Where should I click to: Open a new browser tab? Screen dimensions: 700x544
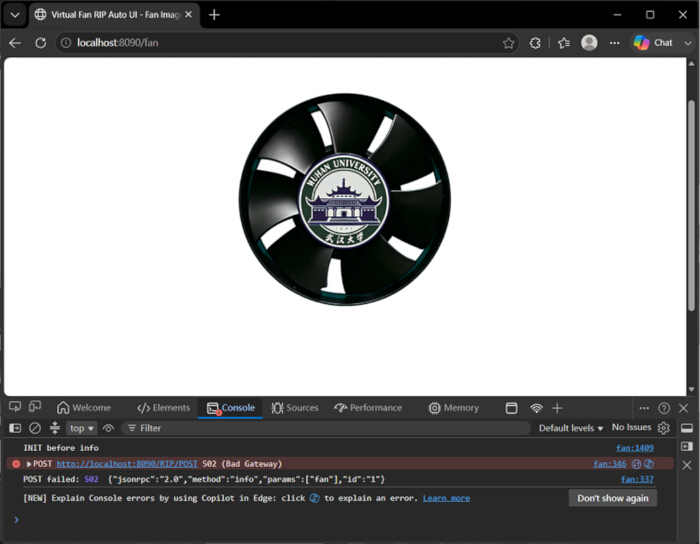pos(214,15)
